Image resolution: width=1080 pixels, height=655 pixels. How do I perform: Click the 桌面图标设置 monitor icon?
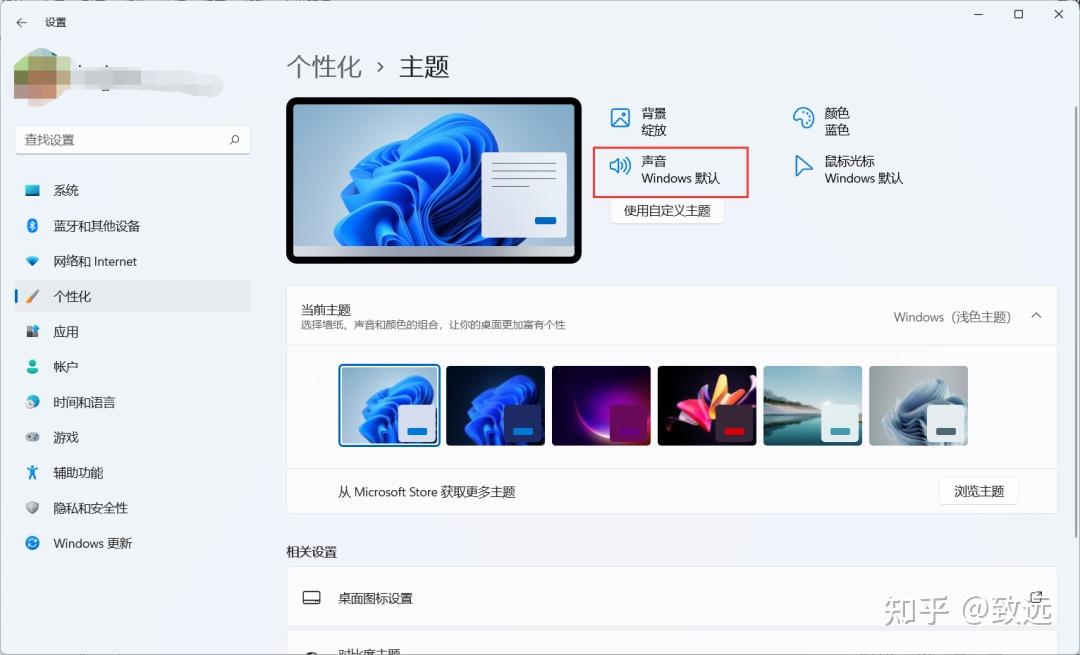(x=311, y=597)
